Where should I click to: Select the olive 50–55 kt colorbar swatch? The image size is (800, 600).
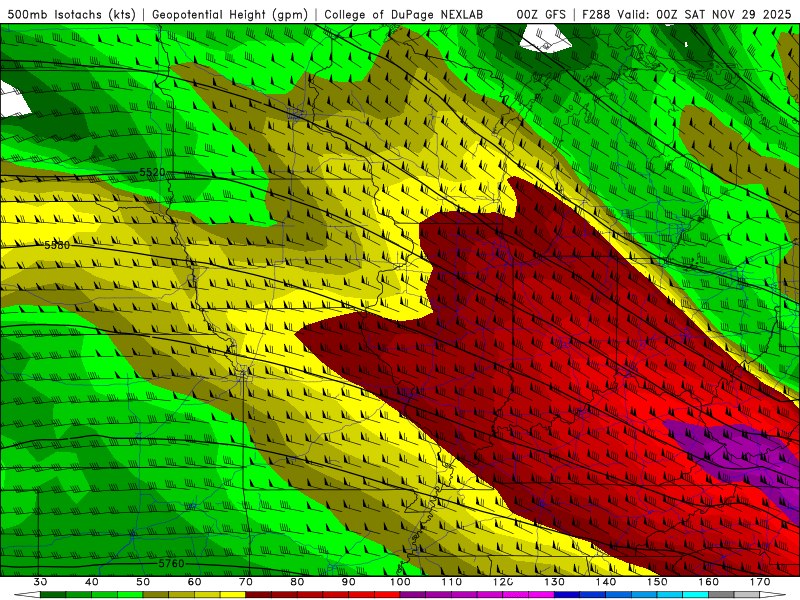pyautogui.click(x=156, y=595)
